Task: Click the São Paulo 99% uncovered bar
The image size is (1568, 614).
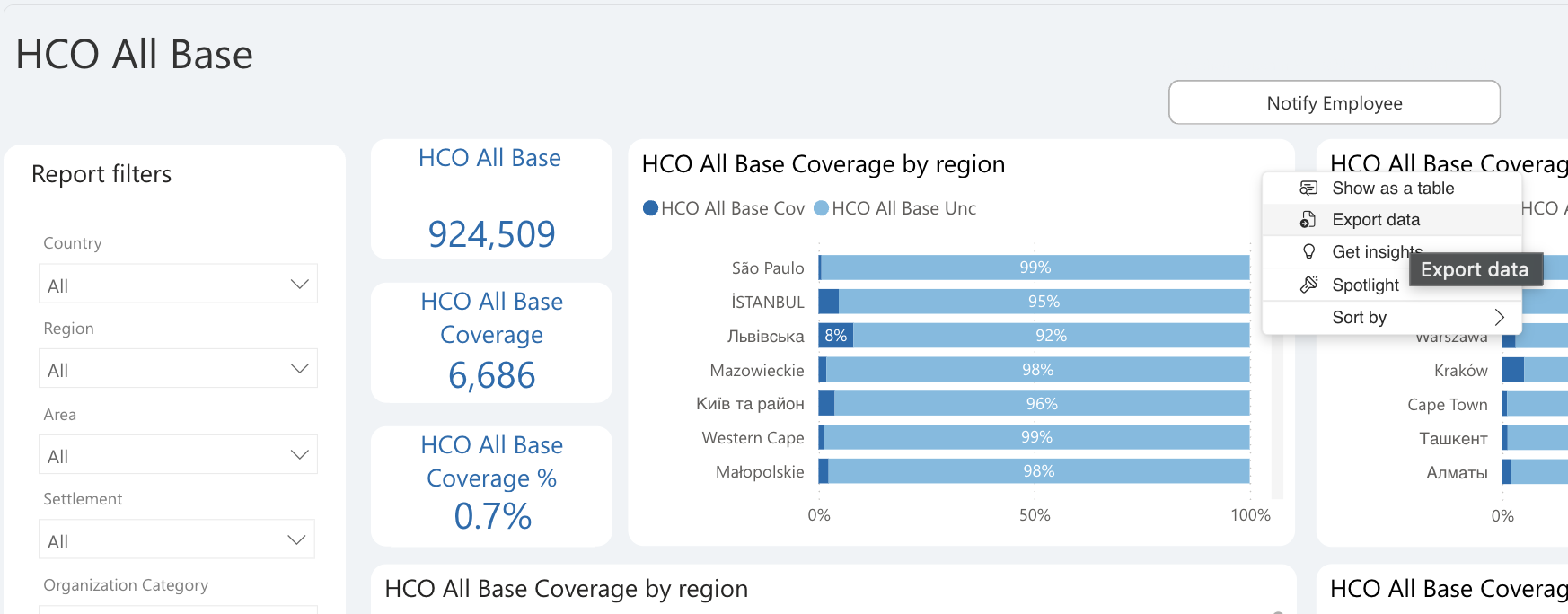Action: (1035, 268)
